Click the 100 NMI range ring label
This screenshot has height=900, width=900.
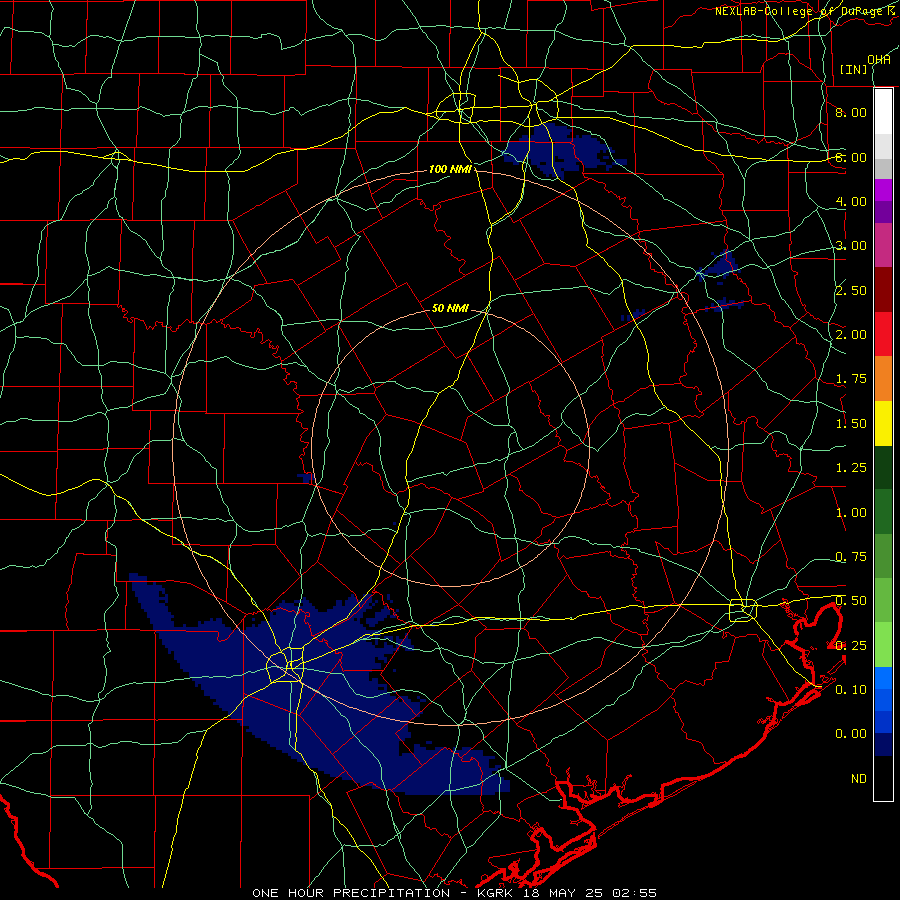(x=450, y=169)
